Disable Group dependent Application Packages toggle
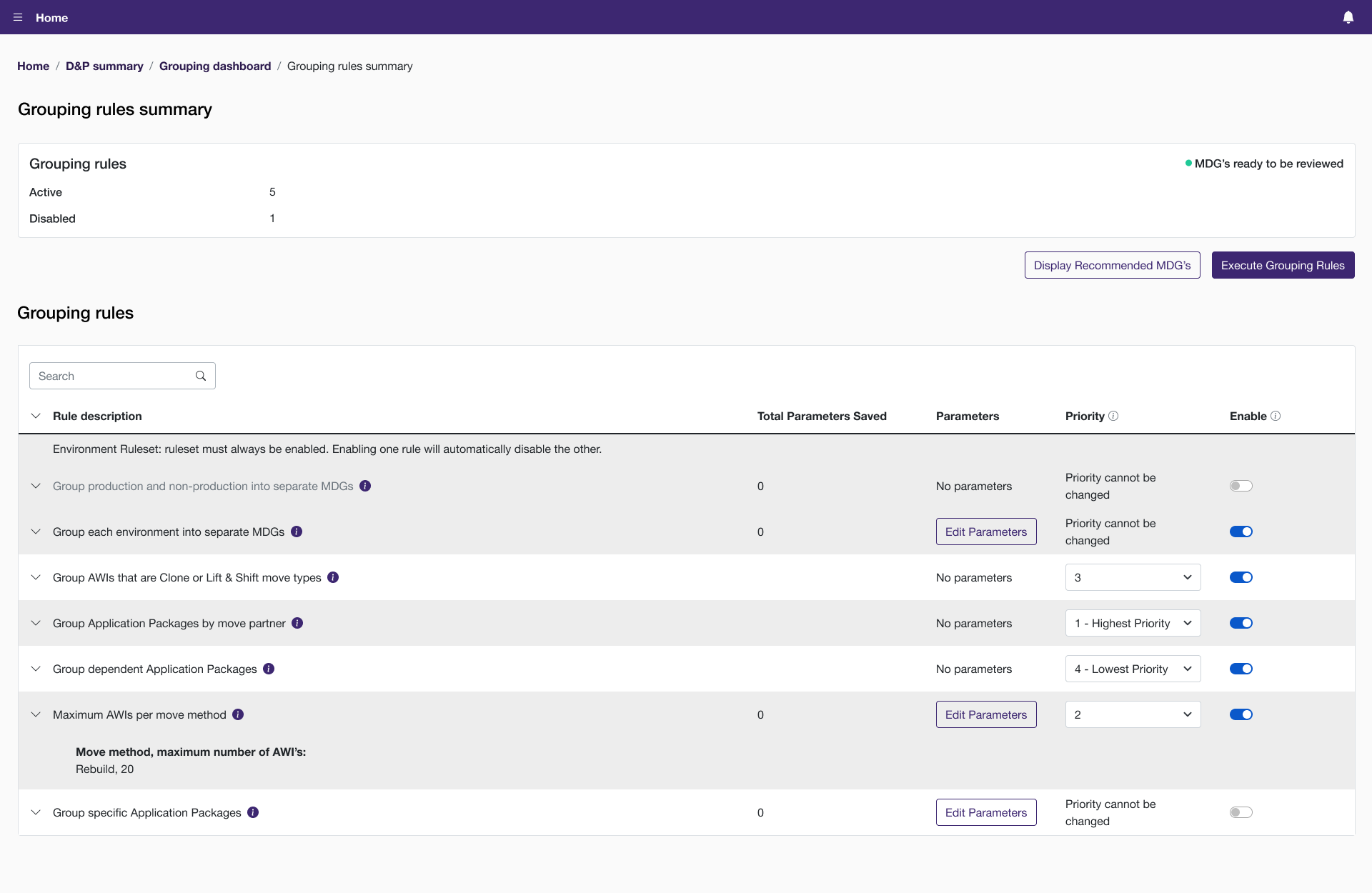Viewport: 1372px width, 893px height. [x=1241, y=669]
